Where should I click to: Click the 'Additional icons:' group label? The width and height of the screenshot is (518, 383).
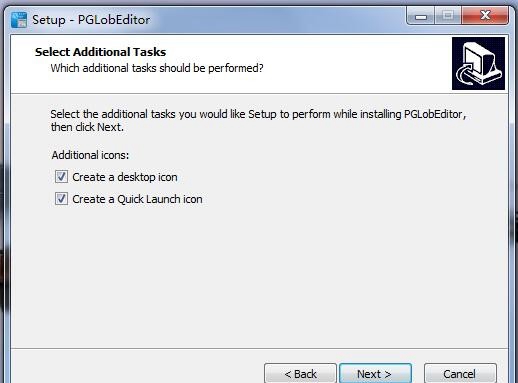90,155
